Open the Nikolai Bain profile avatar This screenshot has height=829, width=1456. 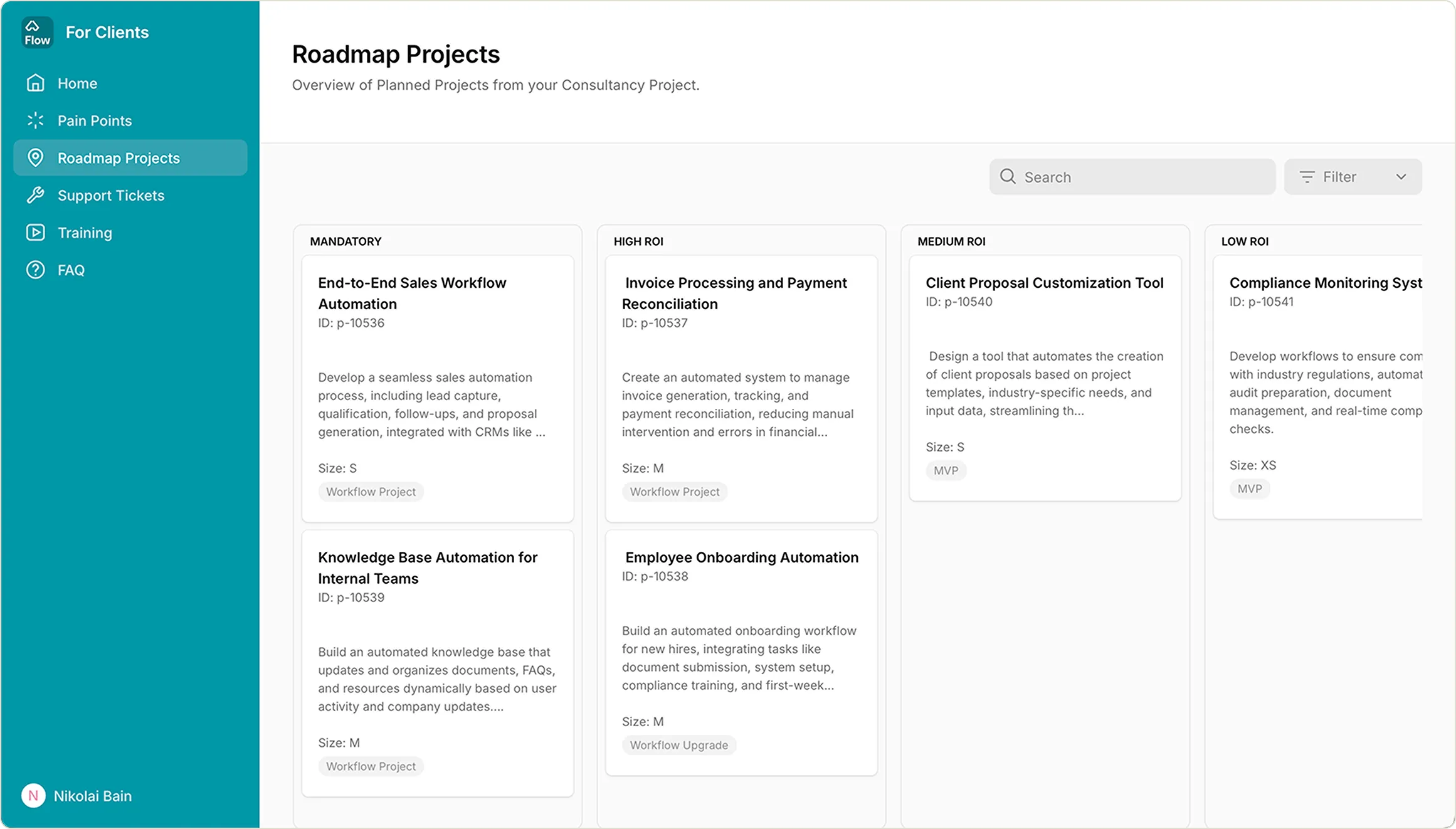[x=33, y=796]
